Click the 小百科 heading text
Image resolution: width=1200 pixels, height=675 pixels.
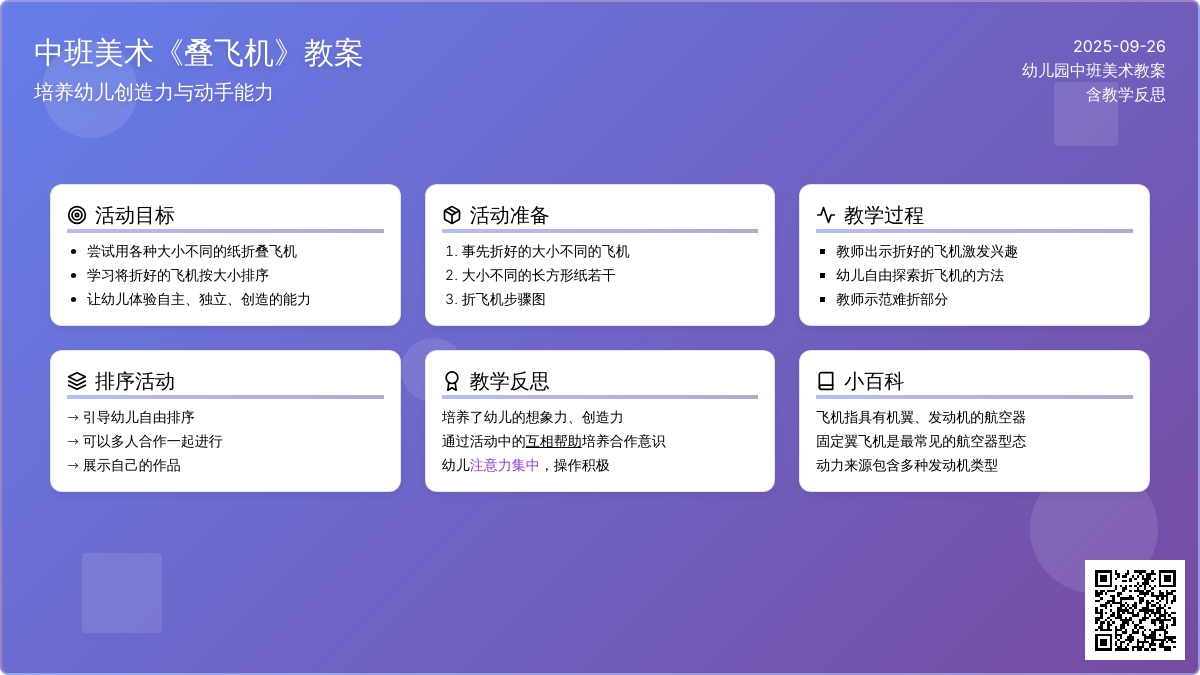click(x=874, y=381)
